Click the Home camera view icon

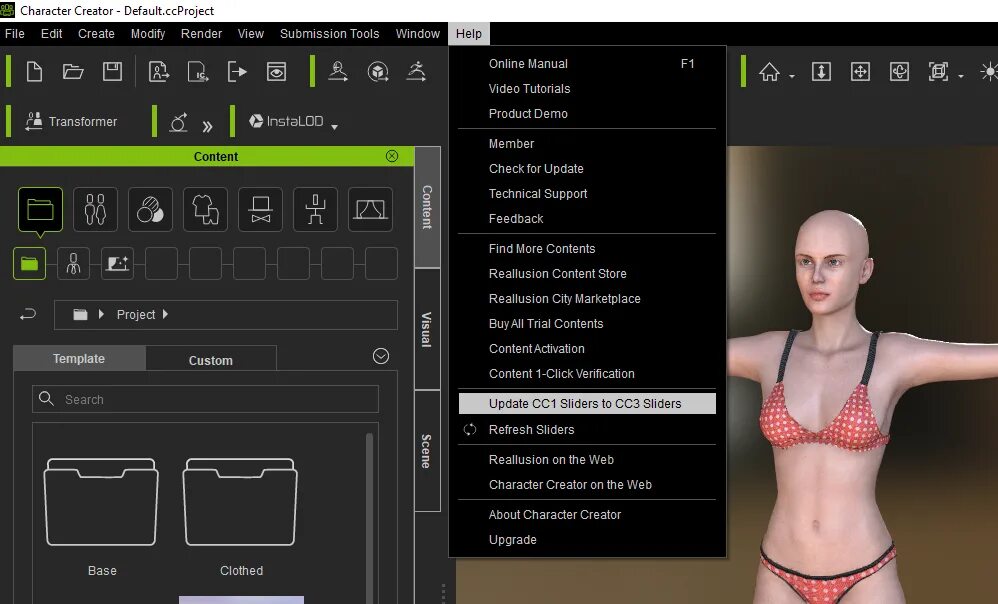(x=769, y=71)
